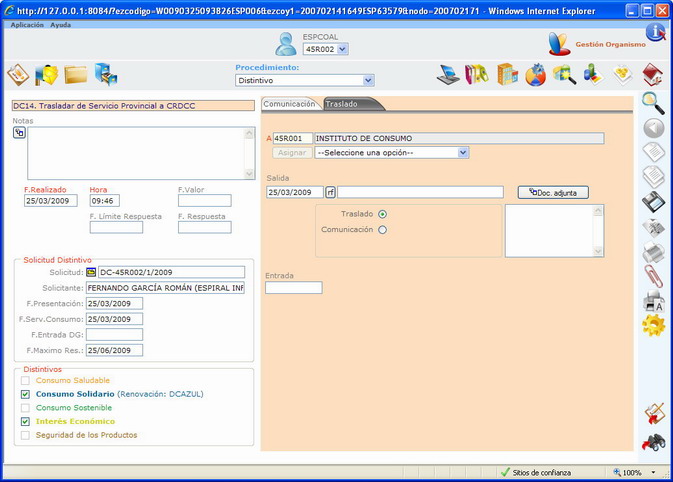Click the colored binders toolbar icon
This screenshot has height=482, width=673.
point(477,75)
